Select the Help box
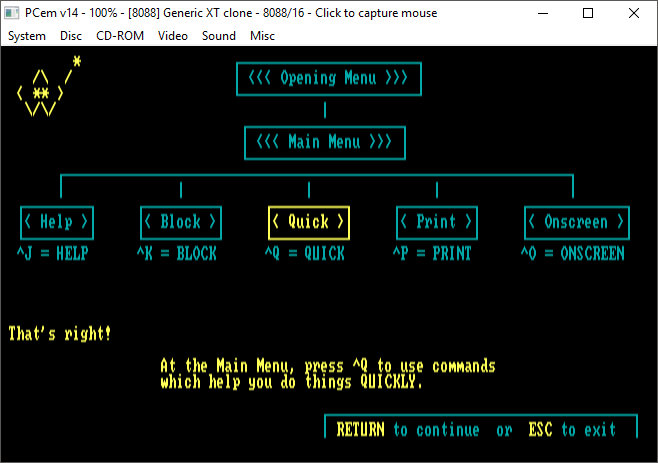Viewport: 658px width, 463px height. [57, 222]
